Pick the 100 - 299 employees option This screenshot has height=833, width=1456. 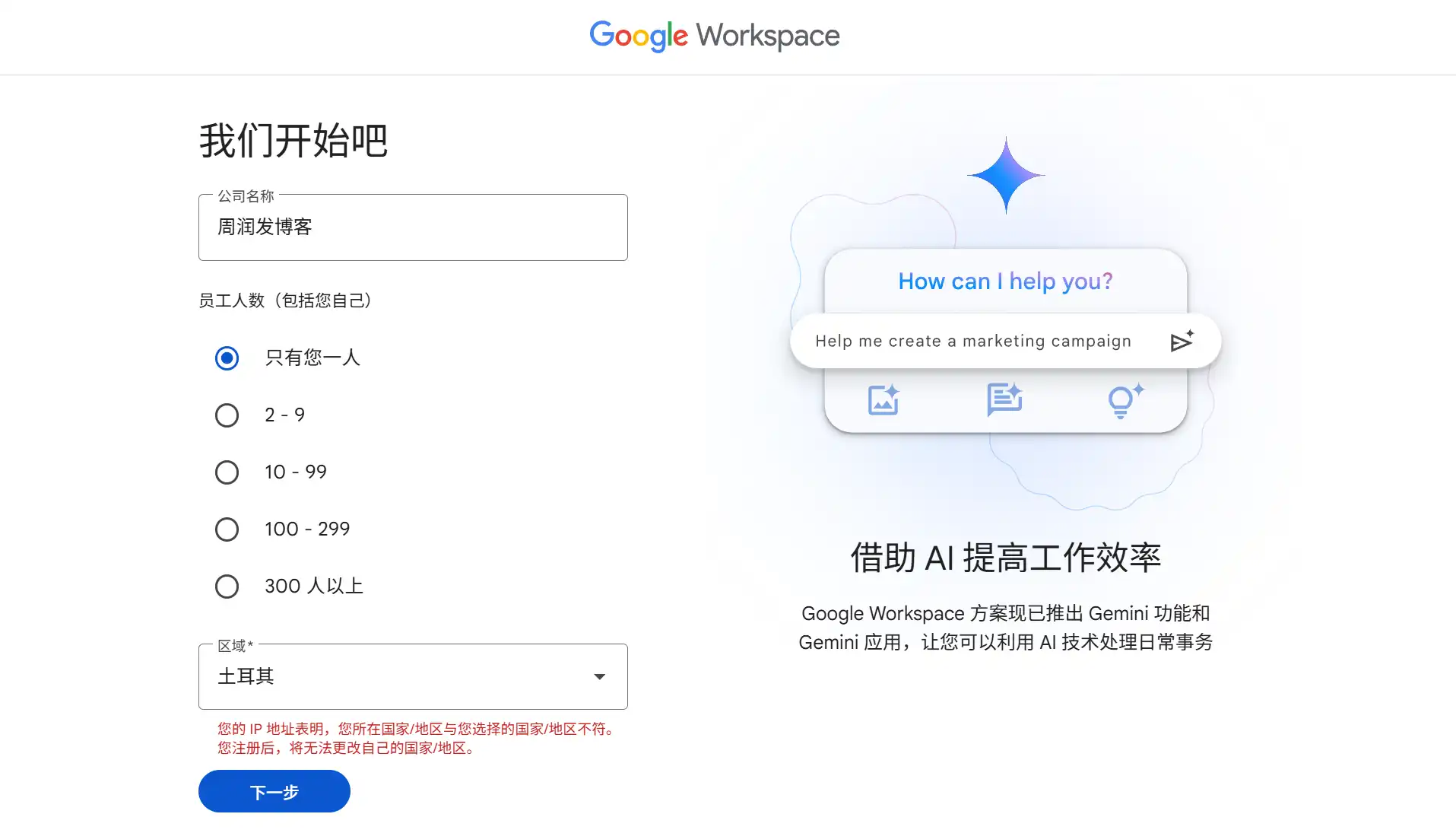(227, 529)
